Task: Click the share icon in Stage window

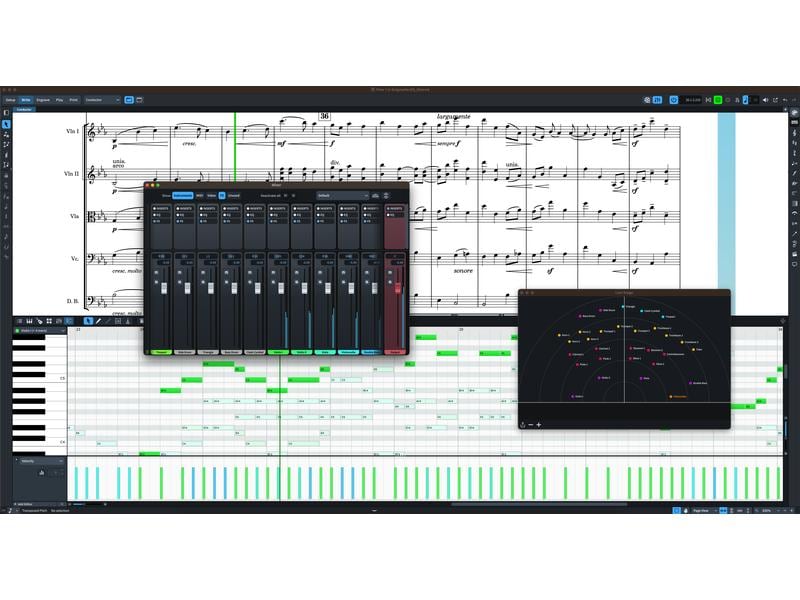Action: [x=523, y=424]
